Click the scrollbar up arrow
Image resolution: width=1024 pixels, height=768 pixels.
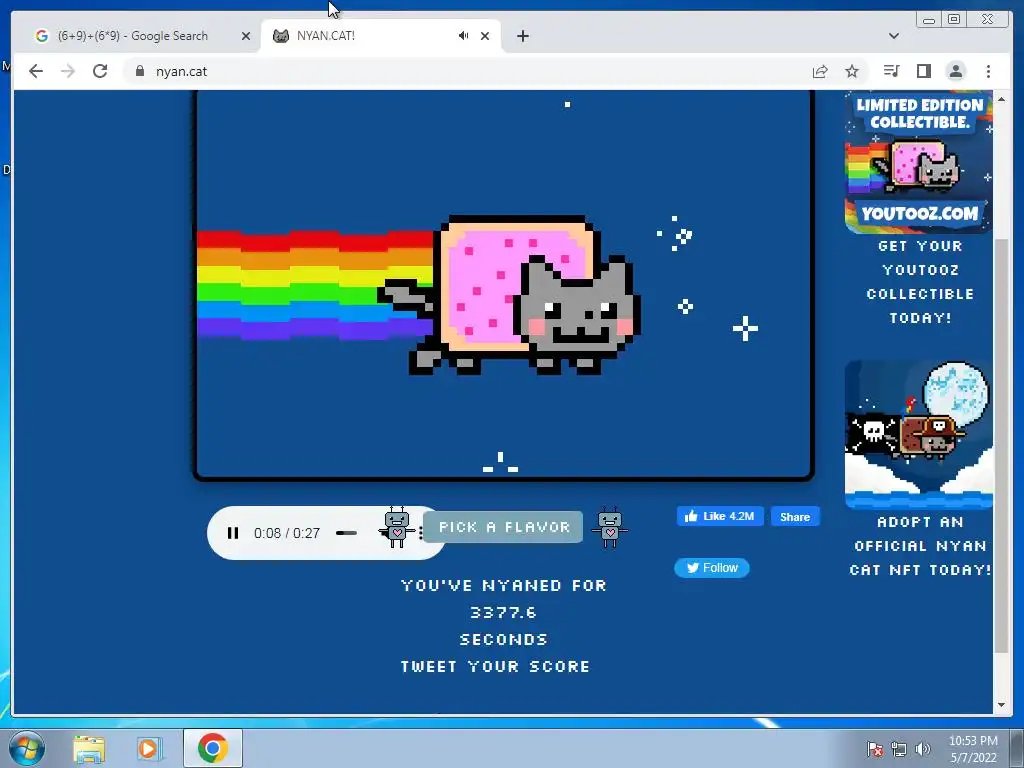[x=1001, y=99]
